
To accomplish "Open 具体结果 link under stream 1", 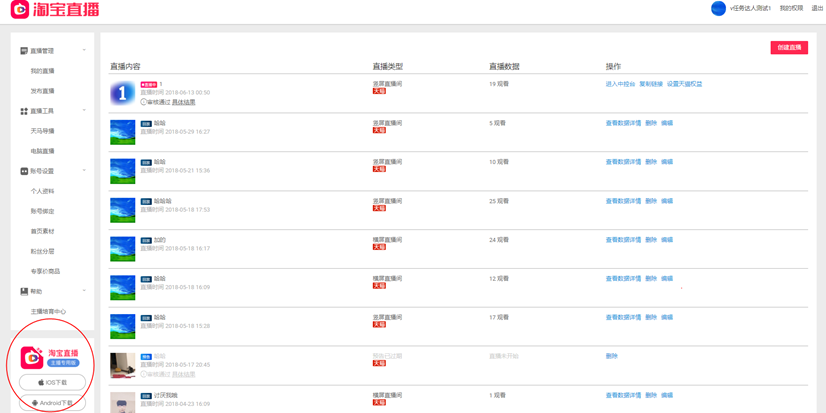I will 184,102.
